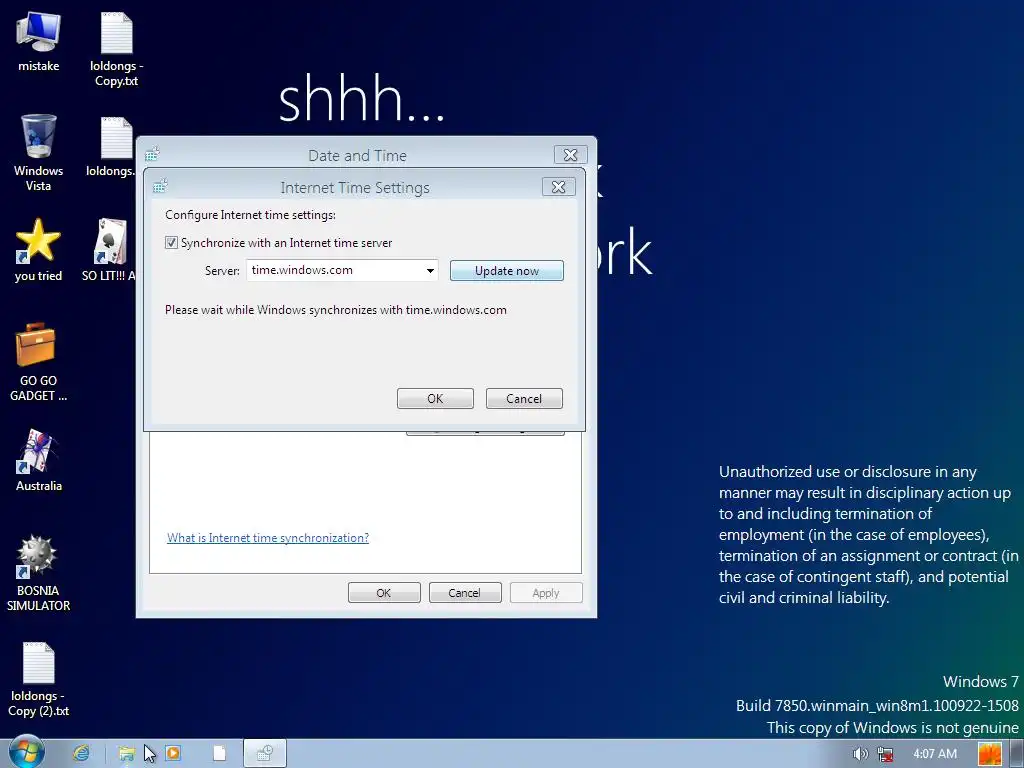Click the time.windows.com server field
The image size is (1024, 768).
pos(342,270)
